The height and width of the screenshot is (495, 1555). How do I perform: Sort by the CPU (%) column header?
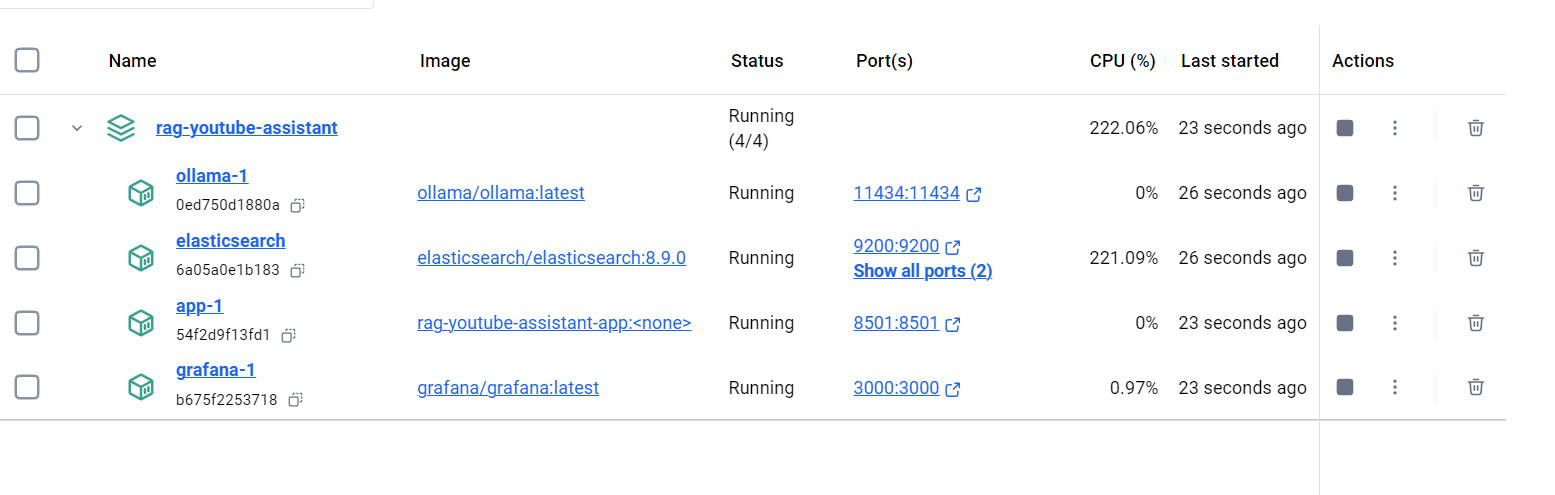coord(1123,61)
